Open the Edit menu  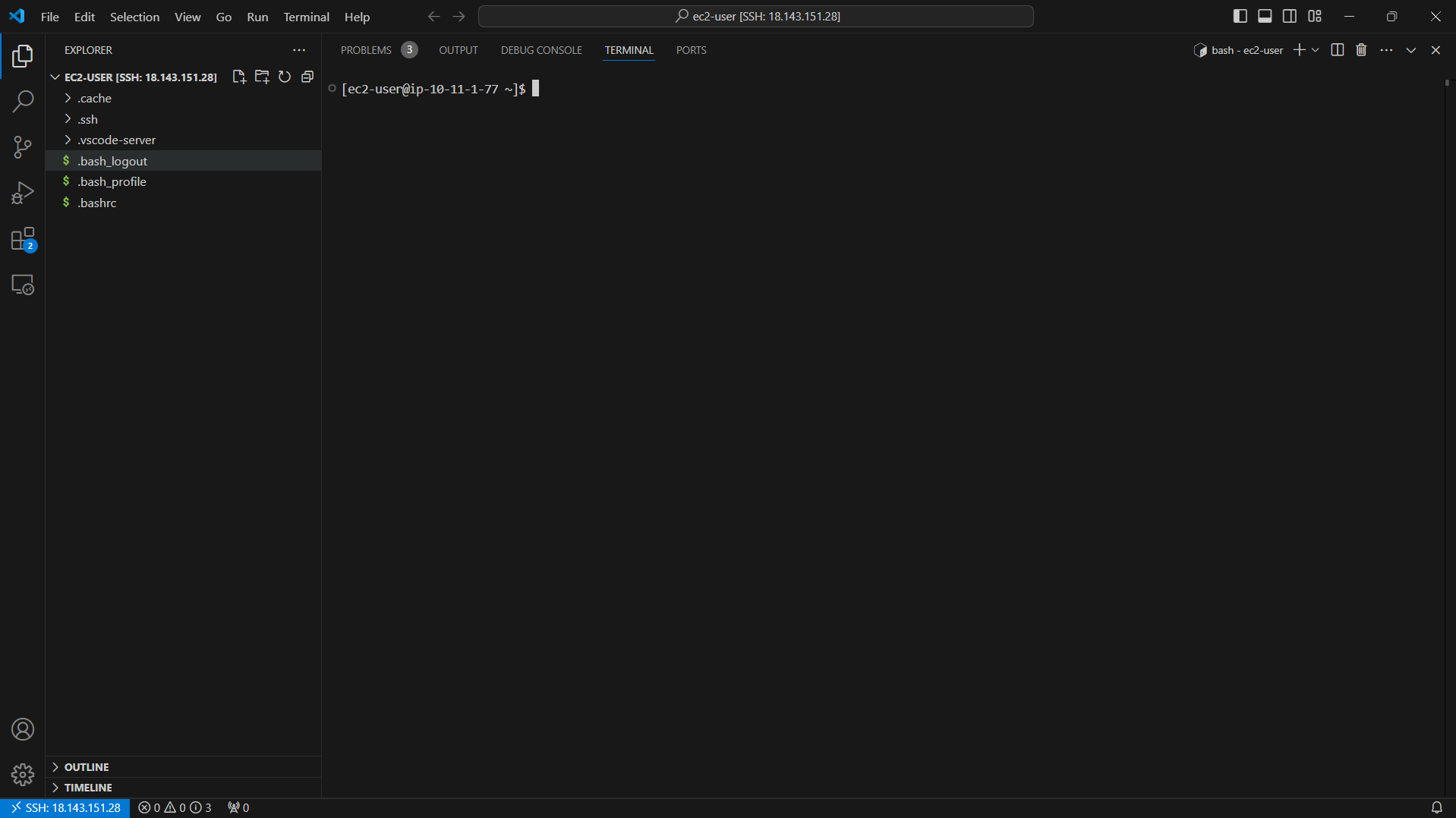[84, 17]
